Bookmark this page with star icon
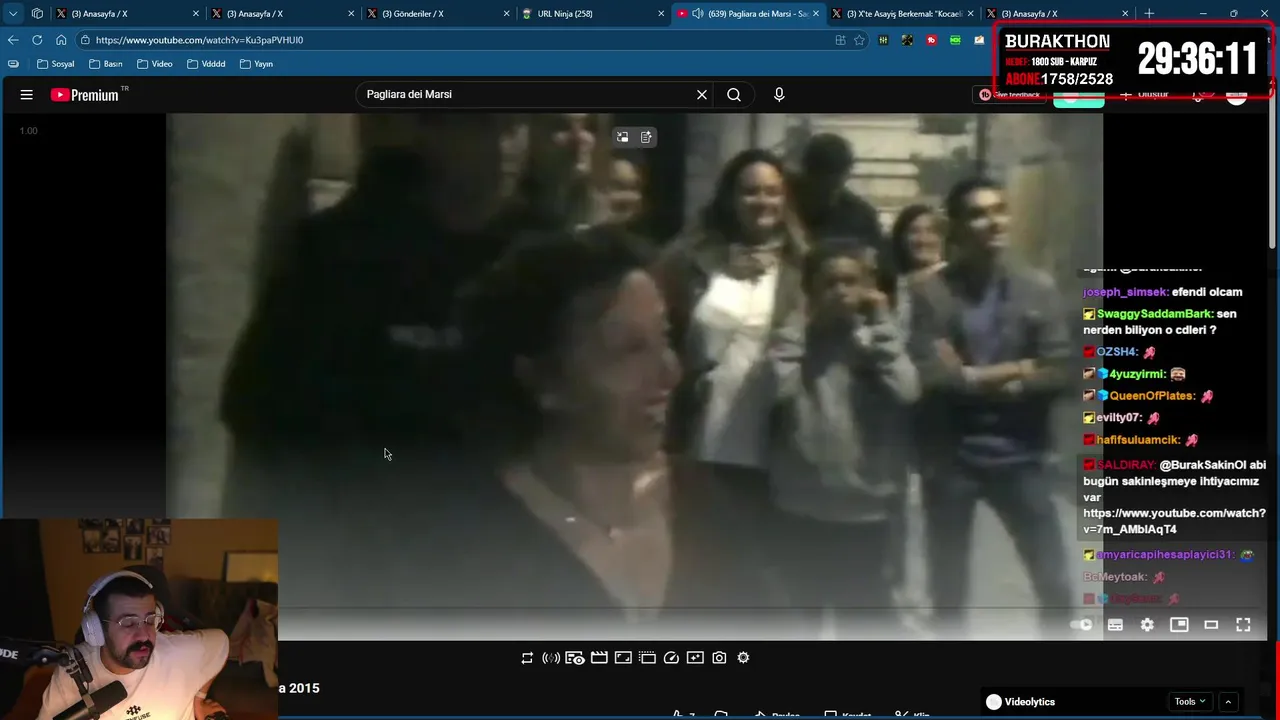 pos(859,40)
